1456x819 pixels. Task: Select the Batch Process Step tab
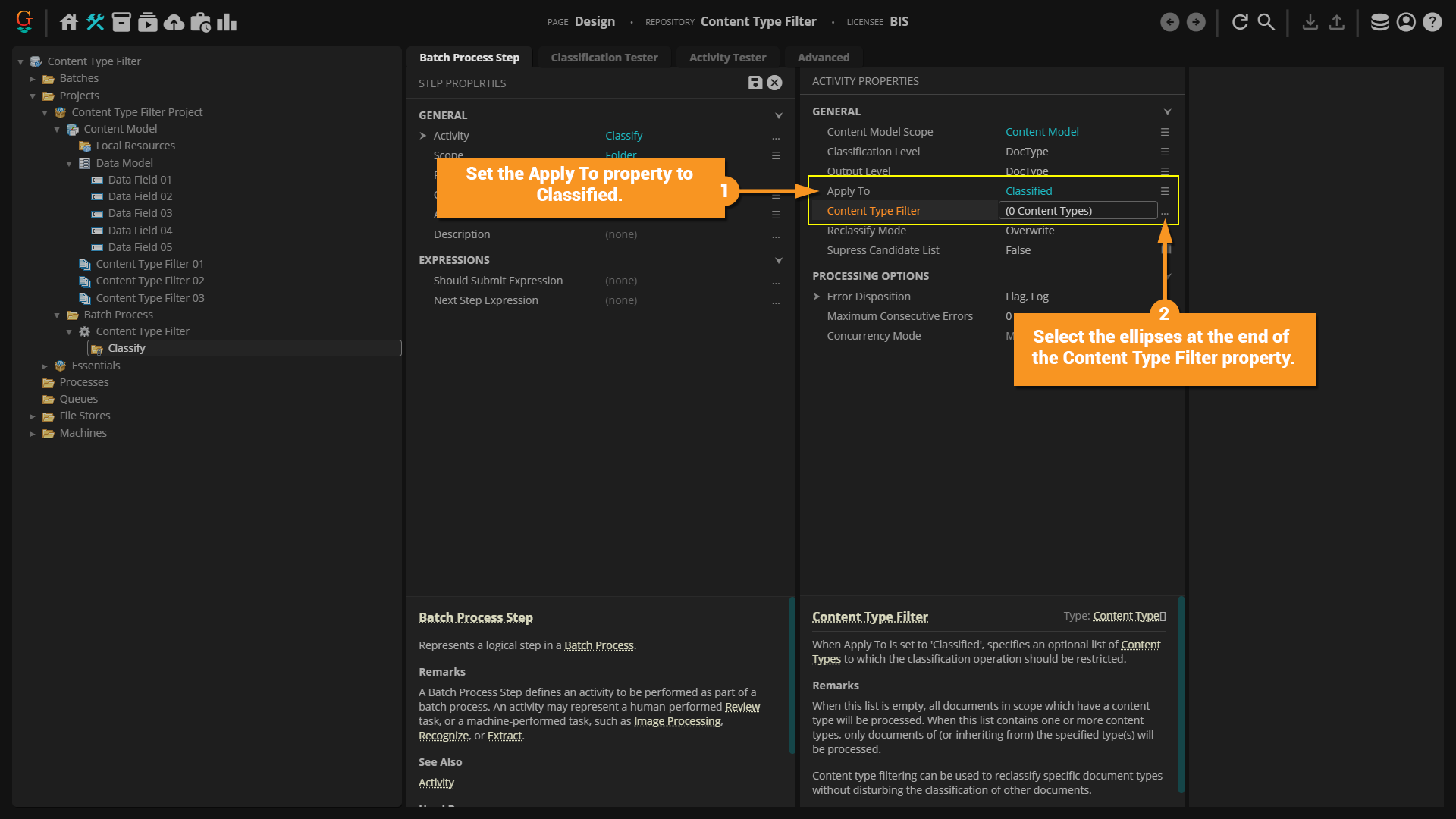(469, 58)
